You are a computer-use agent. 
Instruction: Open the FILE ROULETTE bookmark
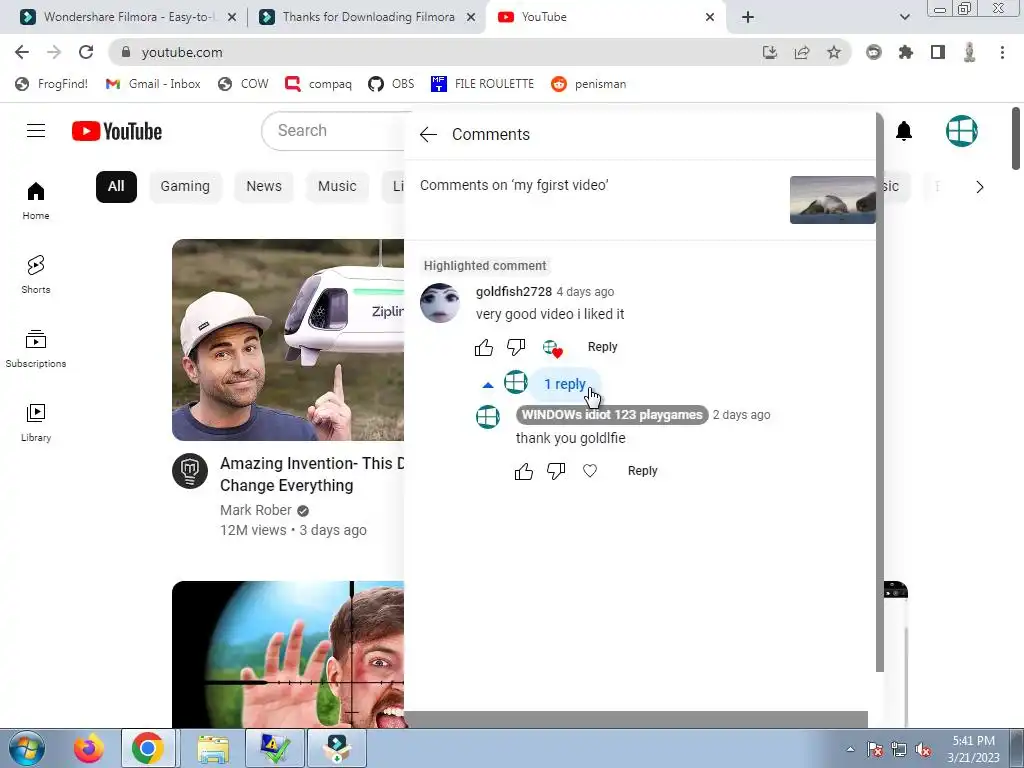click(x=483, y=84)
